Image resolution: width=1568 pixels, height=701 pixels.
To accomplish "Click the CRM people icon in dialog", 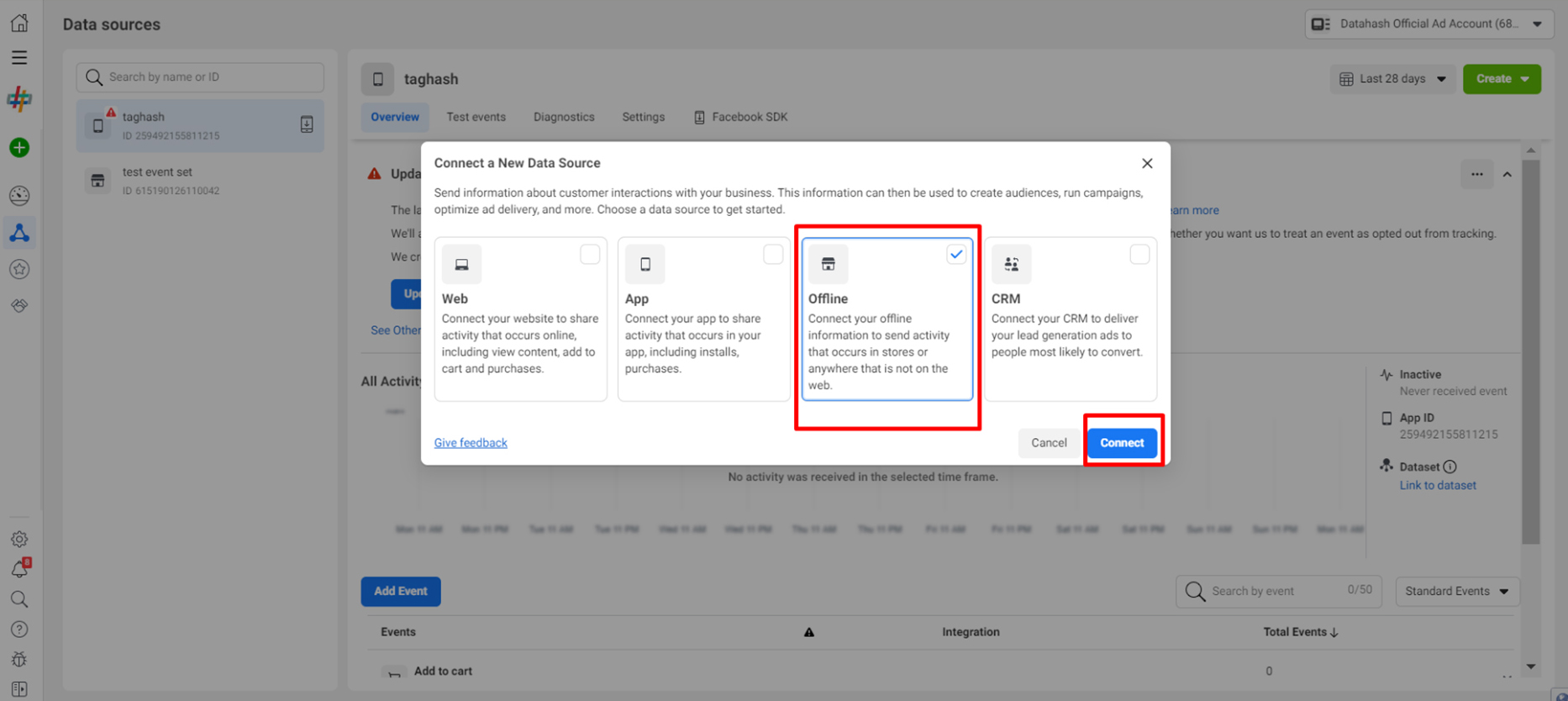I will click(x=1011, y=264).
